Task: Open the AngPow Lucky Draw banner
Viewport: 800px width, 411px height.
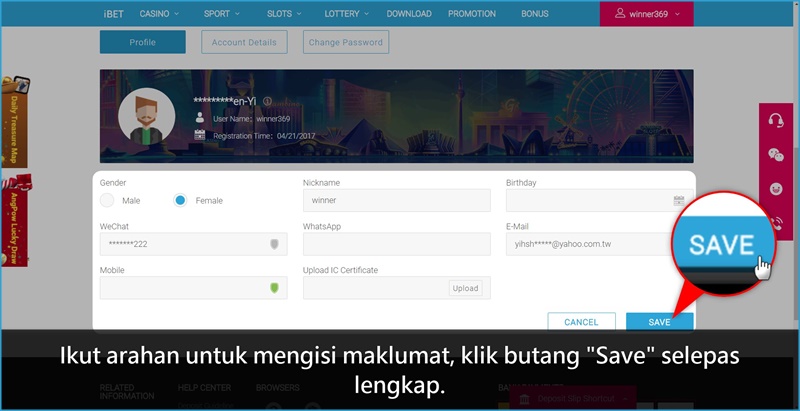Action: 15,220
